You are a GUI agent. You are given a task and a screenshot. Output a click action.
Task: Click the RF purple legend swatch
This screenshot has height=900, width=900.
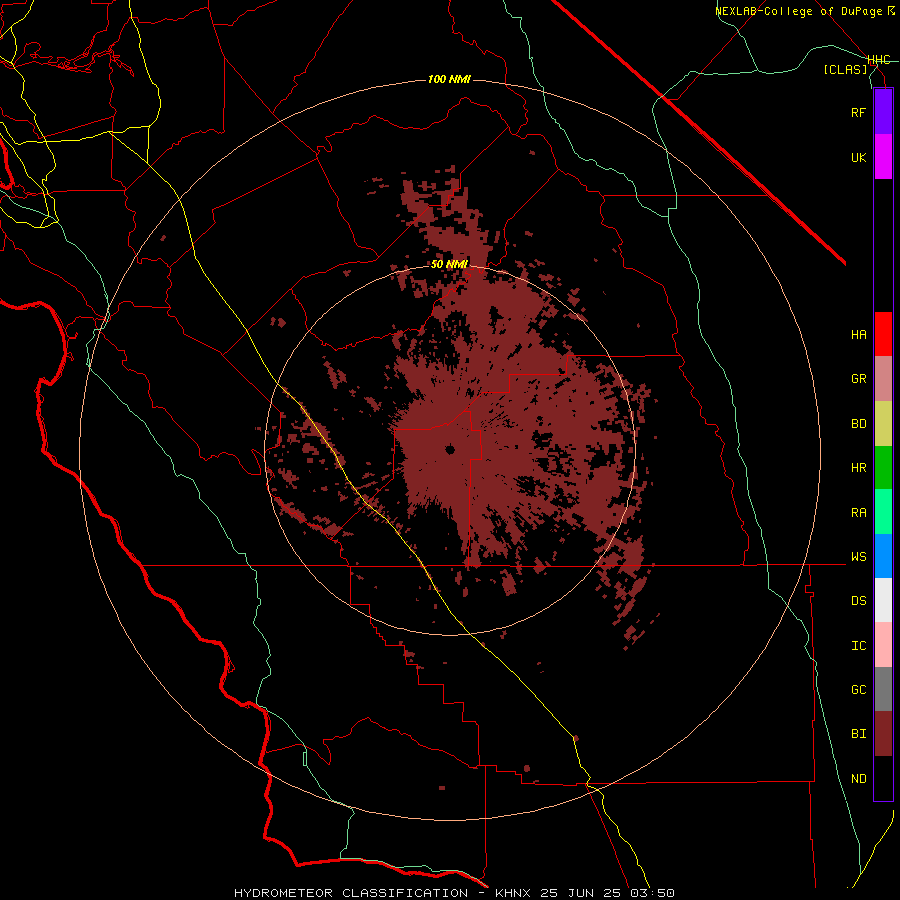point(883,112)
